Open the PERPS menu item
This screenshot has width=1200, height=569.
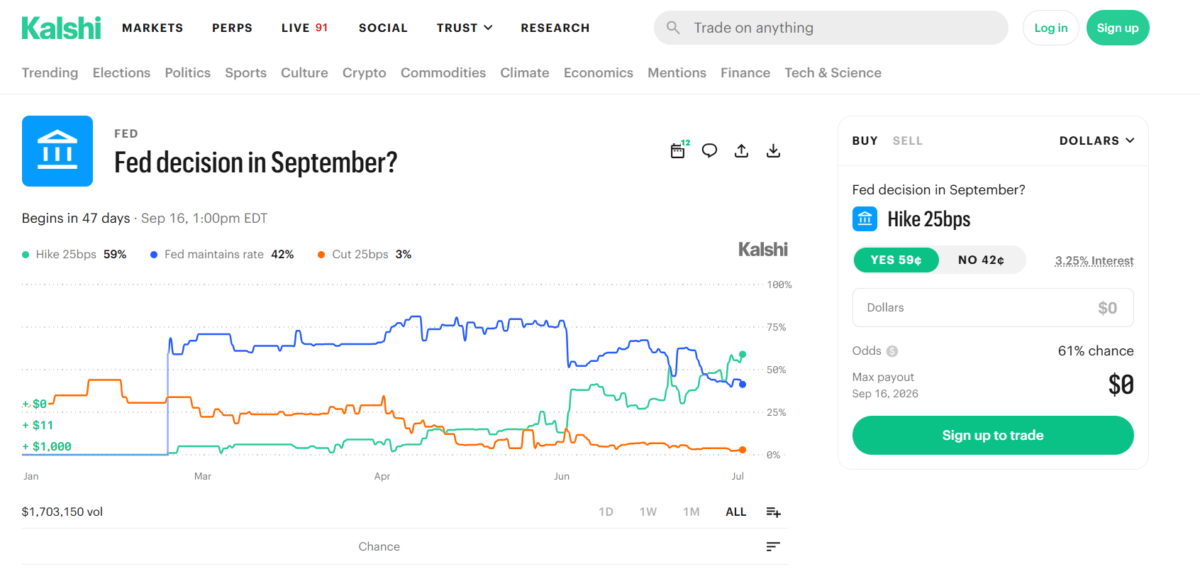coord(232,28)
